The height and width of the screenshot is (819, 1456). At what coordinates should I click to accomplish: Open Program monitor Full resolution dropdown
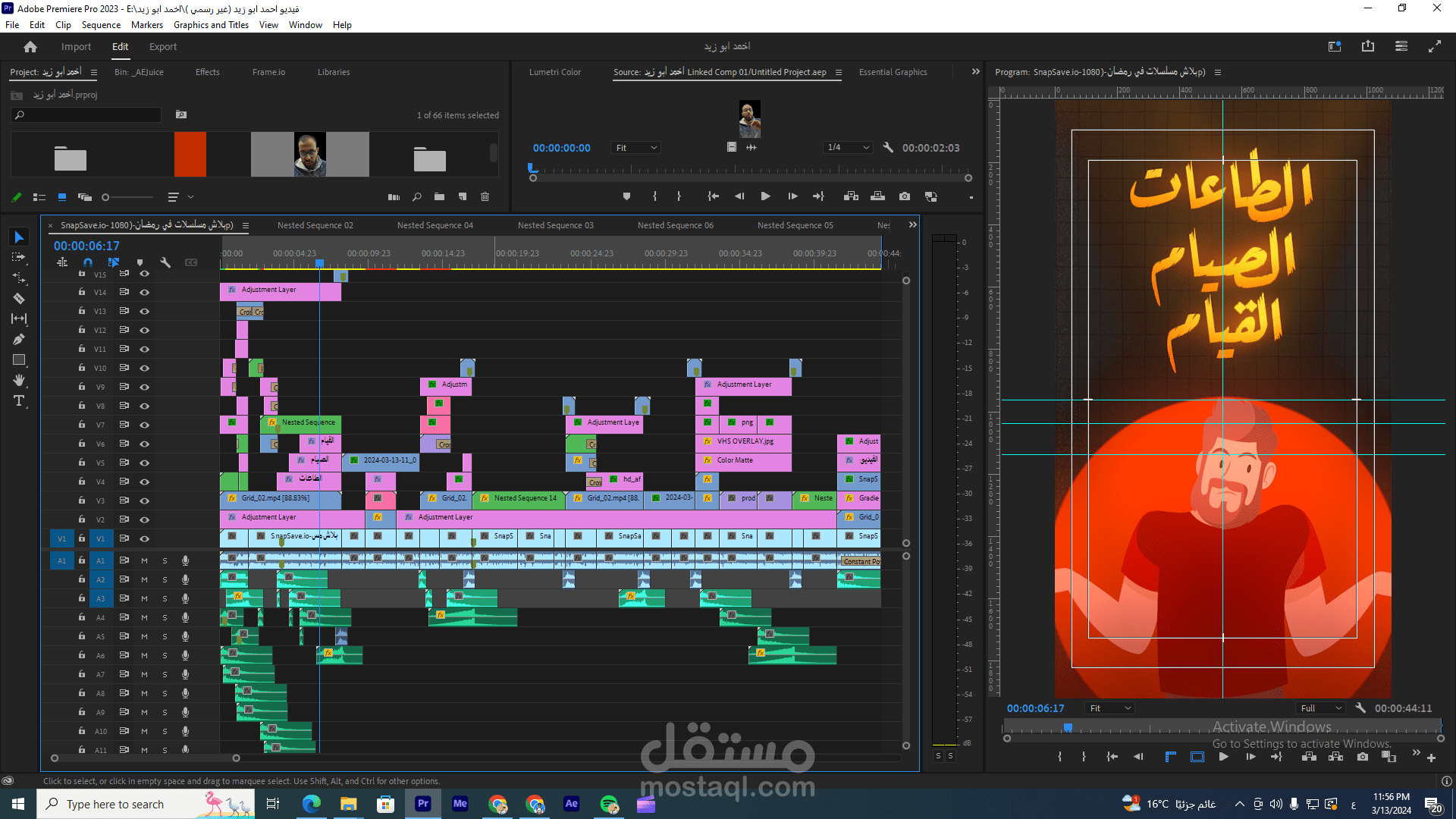click(x=1321, y=708)
